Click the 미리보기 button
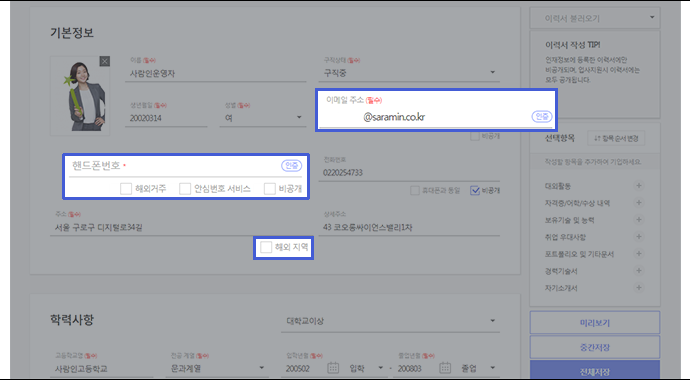 [x=595, y=323]
